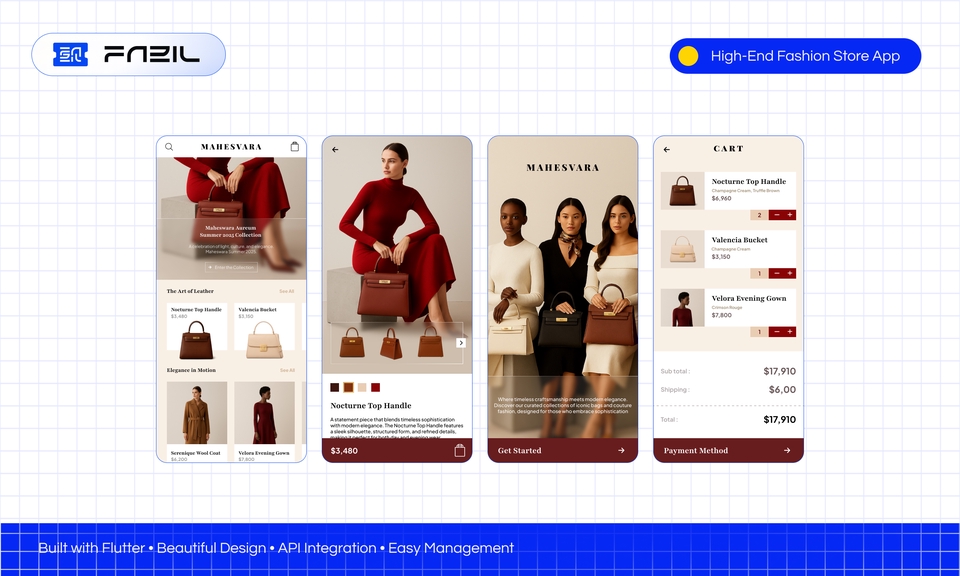Tap back arrow on Cart screen
This screenshot has height=576, width=960.
(667, 149)
